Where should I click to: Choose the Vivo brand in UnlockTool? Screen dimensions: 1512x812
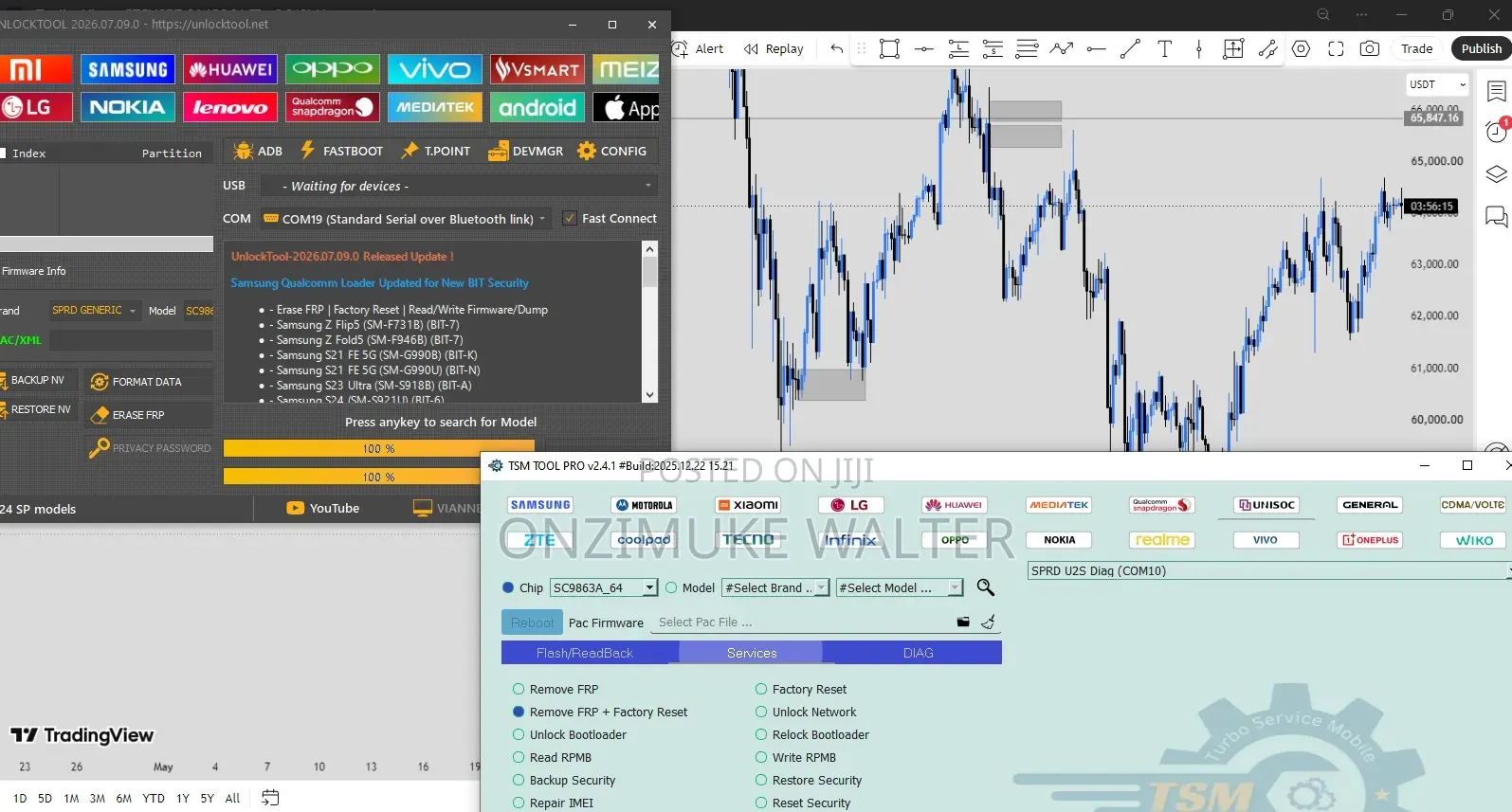435,69
